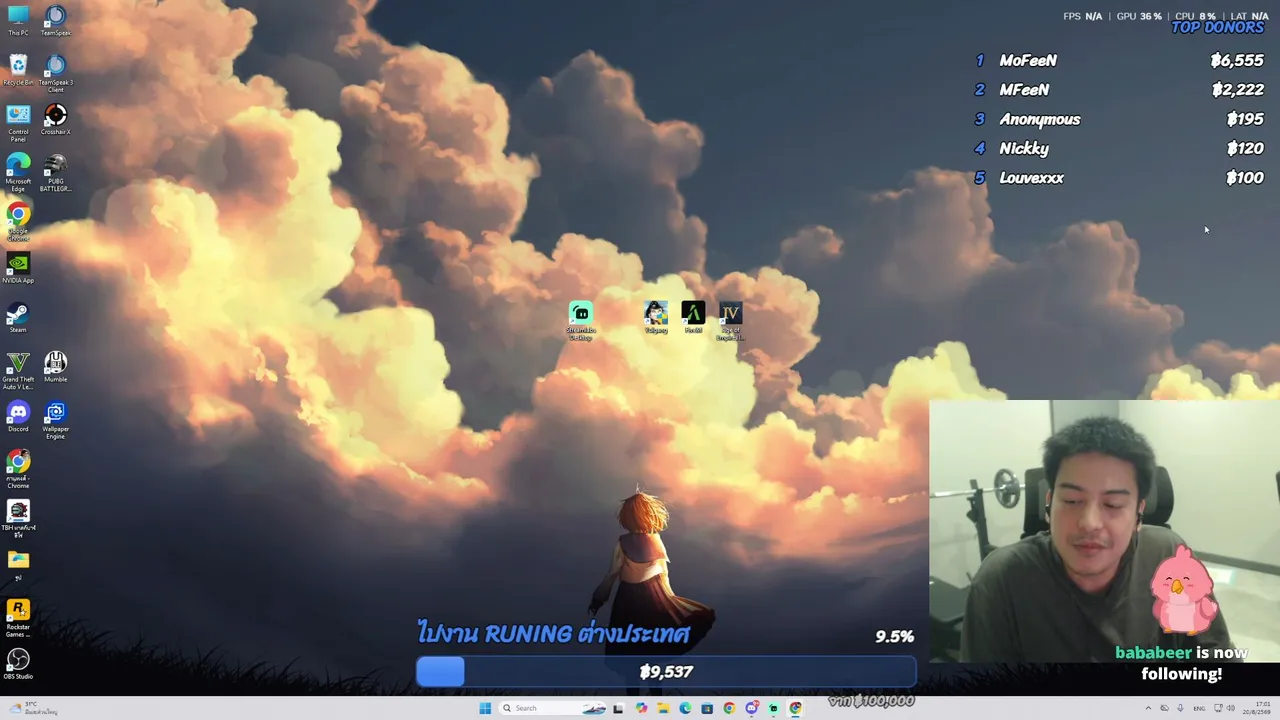Open the TeamSpeak 3 Client shortcut
This screenshot has height=720, width=1280.
coord(56,72)
